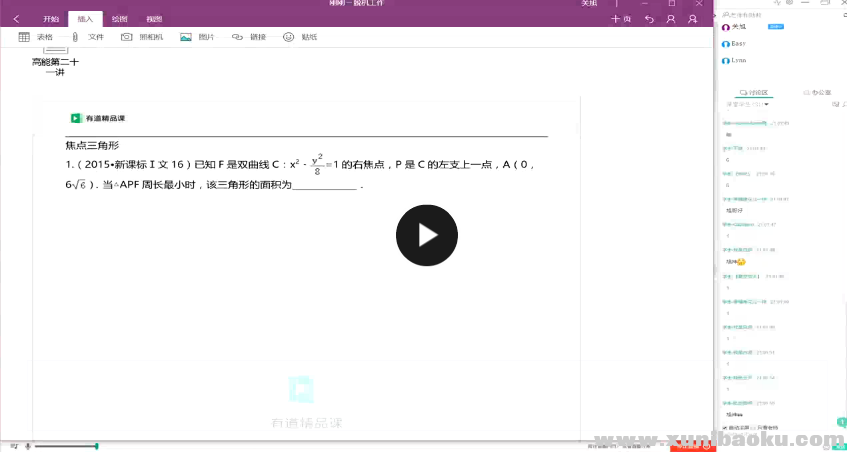Open the 开始 ribbon tab
Image resolution: width=847 pixels, height=452 pixels.
pyautogui.click(x=51, y=19)
